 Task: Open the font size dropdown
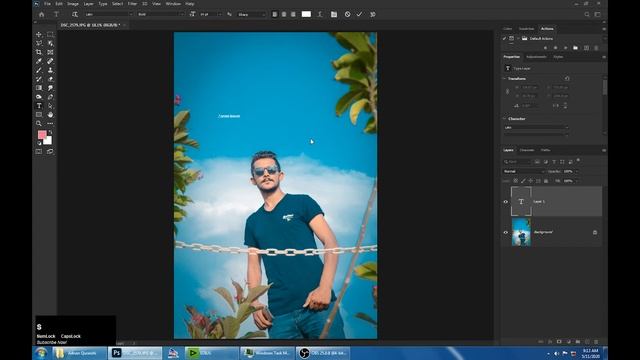pyautogui.click(x=211, y=14)
